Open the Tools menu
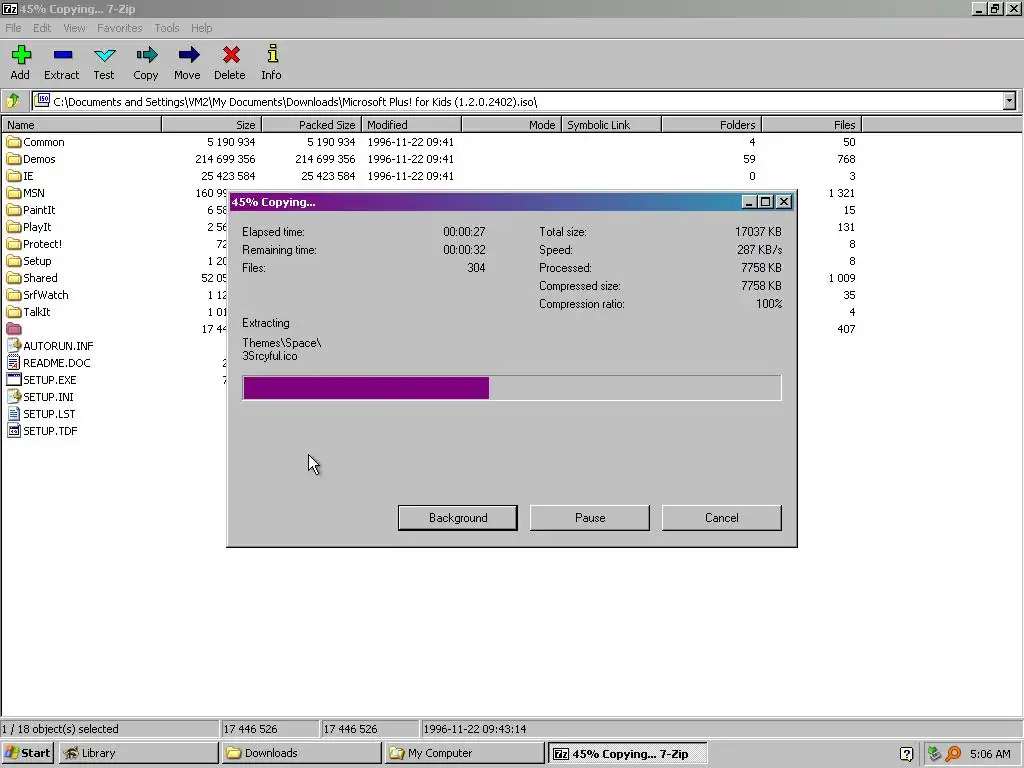 167,28
